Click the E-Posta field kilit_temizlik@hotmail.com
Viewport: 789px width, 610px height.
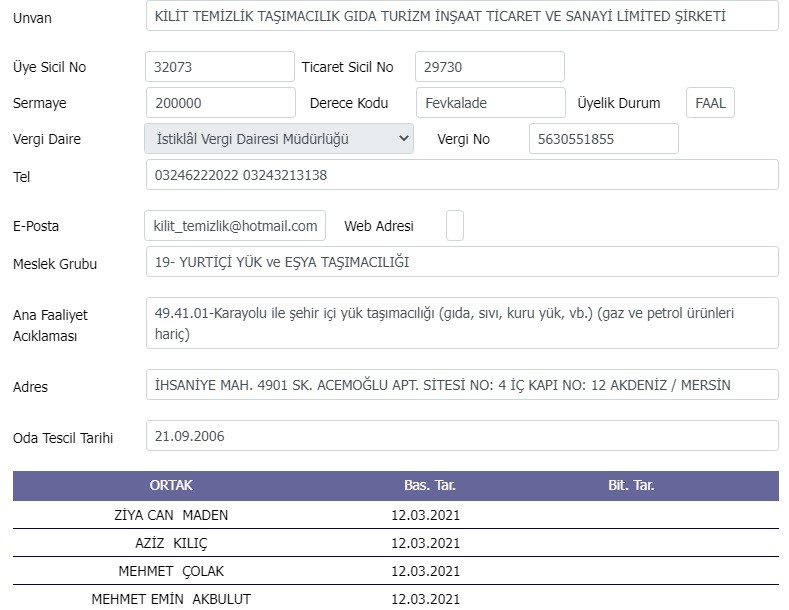point(235,226)
